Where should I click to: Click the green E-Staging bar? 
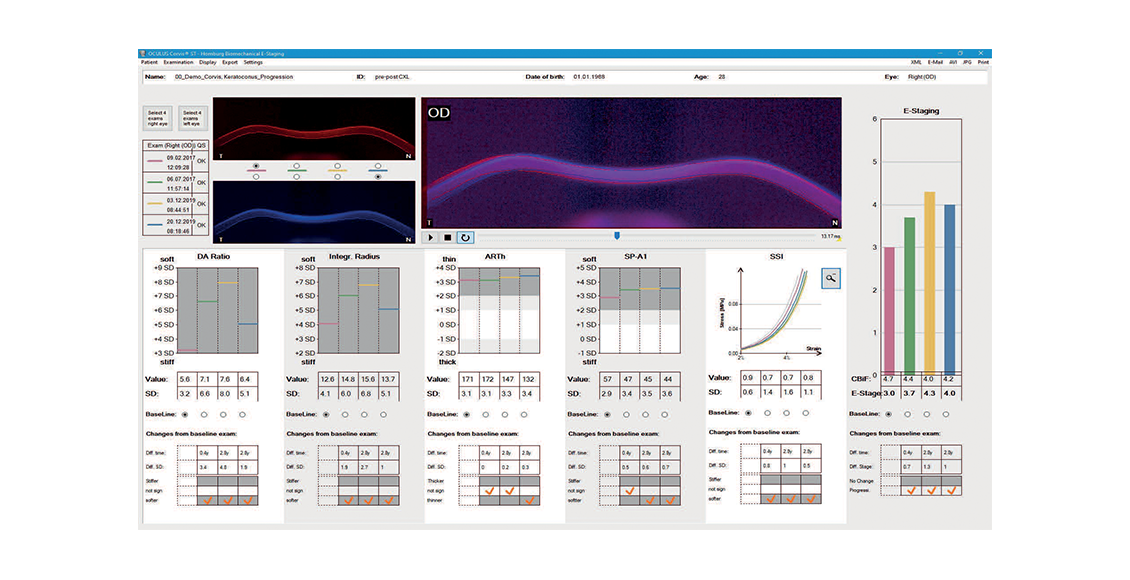click(909, 296)
